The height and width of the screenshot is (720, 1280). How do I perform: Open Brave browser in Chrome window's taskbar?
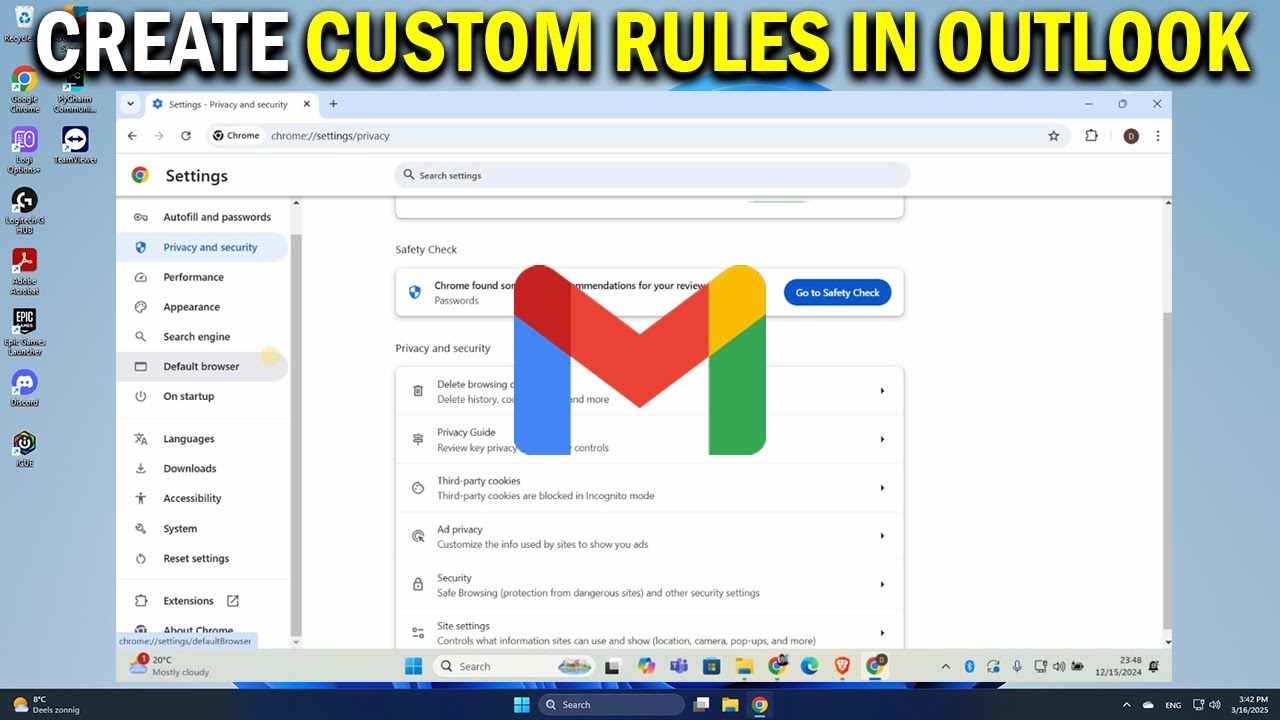click(x=843, y=665)
